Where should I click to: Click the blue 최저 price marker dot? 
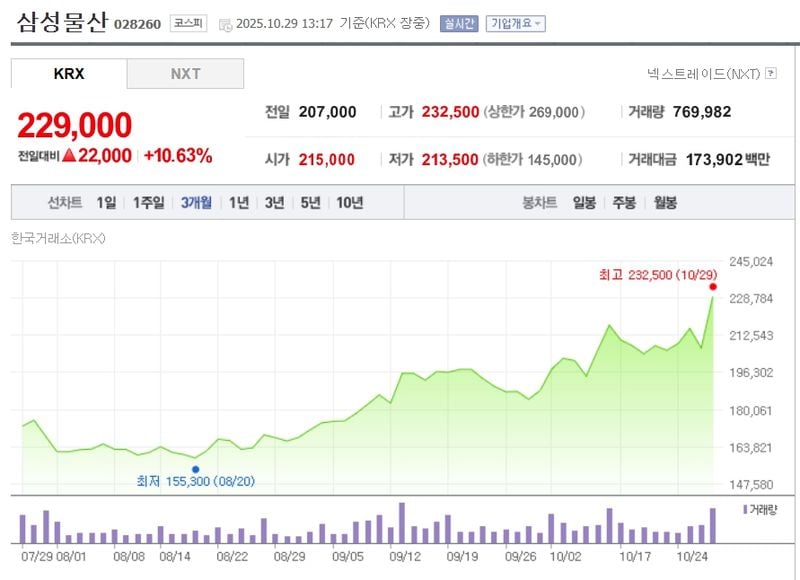[196, 468]
